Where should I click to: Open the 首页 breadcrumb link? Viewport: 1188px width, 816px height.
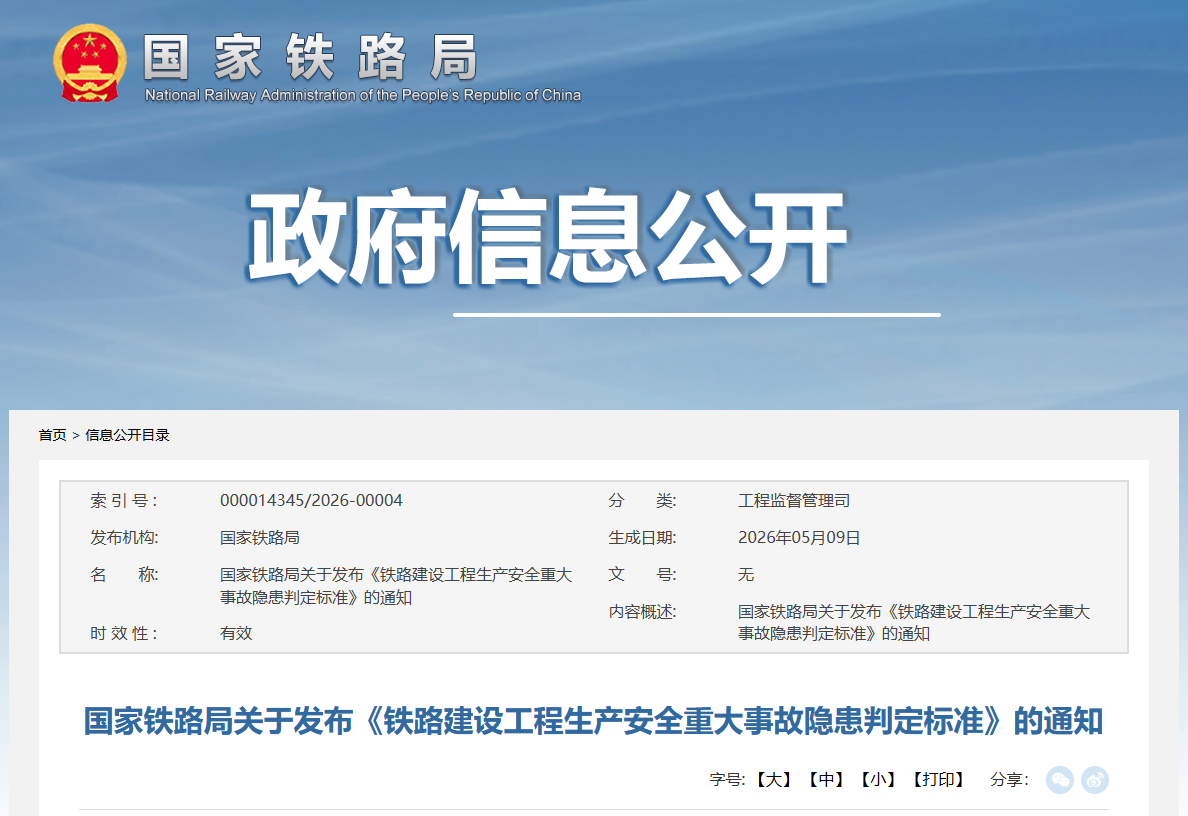point(52,435)
